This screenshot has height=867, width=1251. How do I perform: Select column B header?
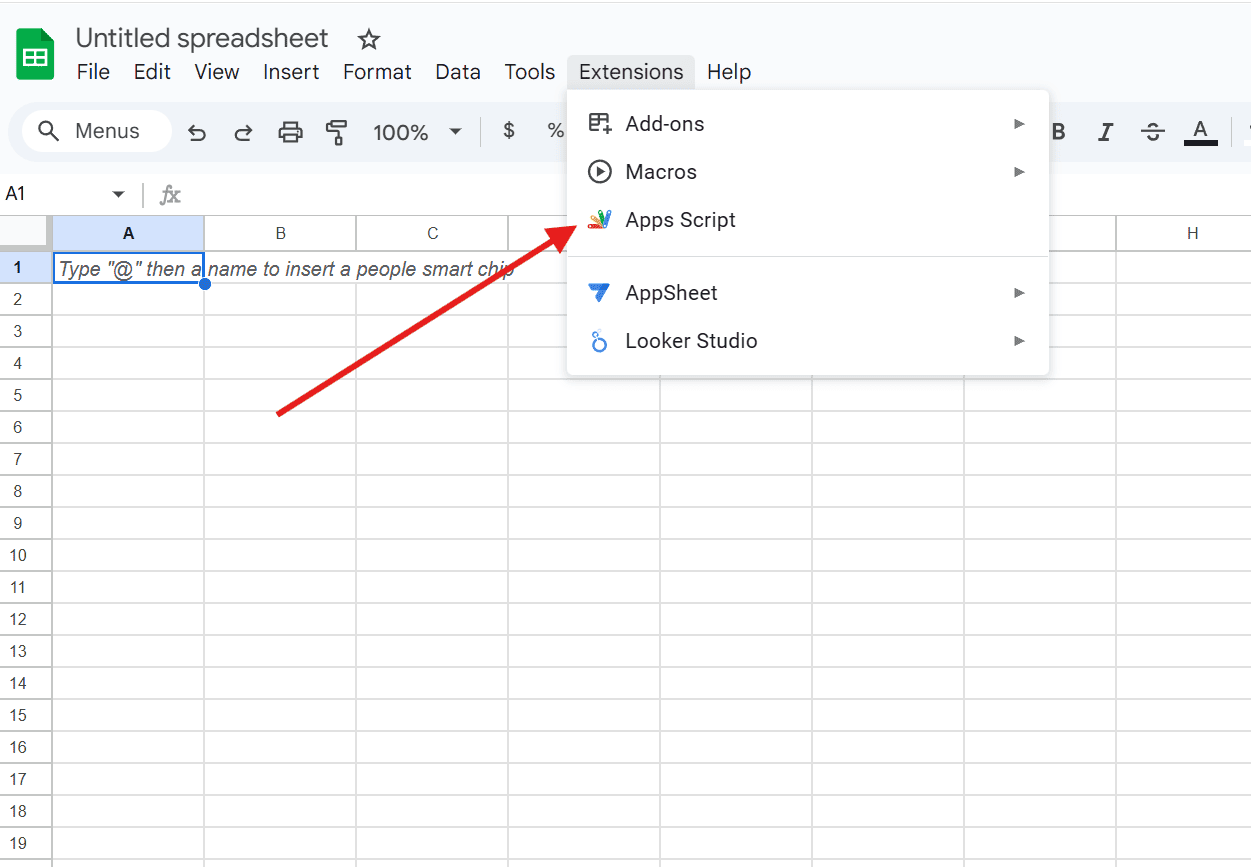[x=281, y=233]
